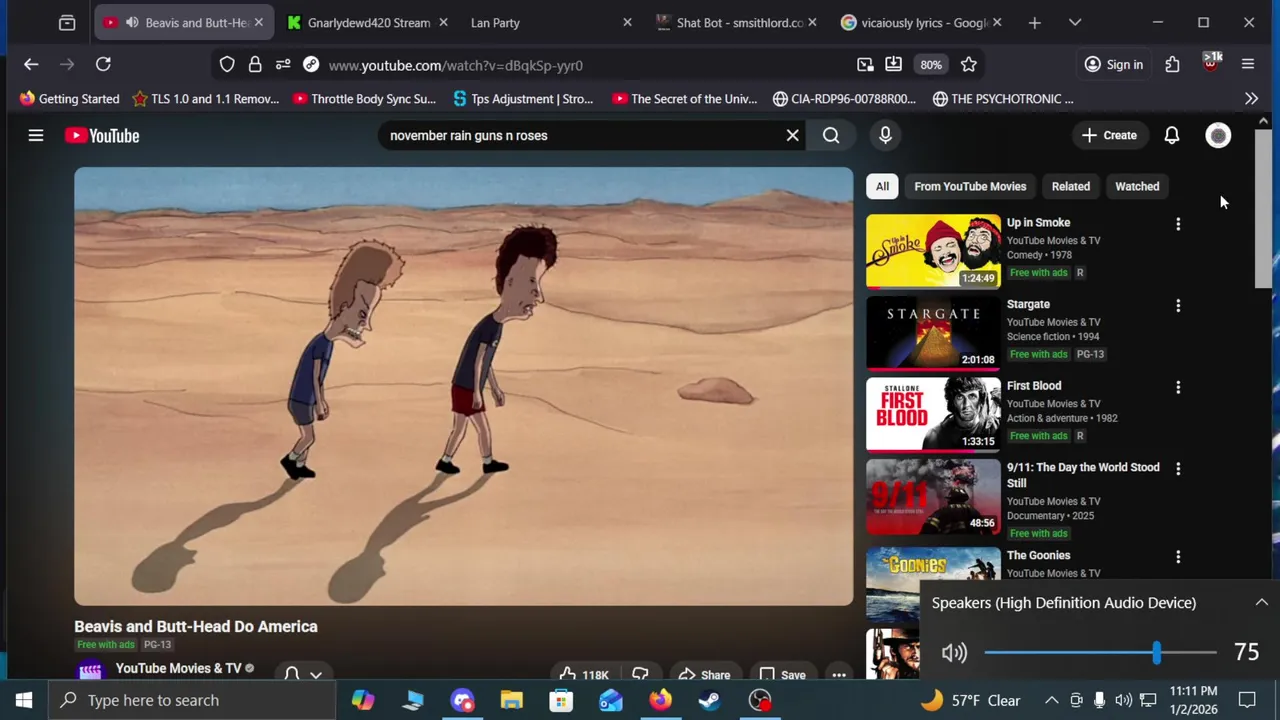The height and width of the screenshot is (720, 1280).
Task: Open the YouTube account avatar menu
Action: (x=1218, y=135)
